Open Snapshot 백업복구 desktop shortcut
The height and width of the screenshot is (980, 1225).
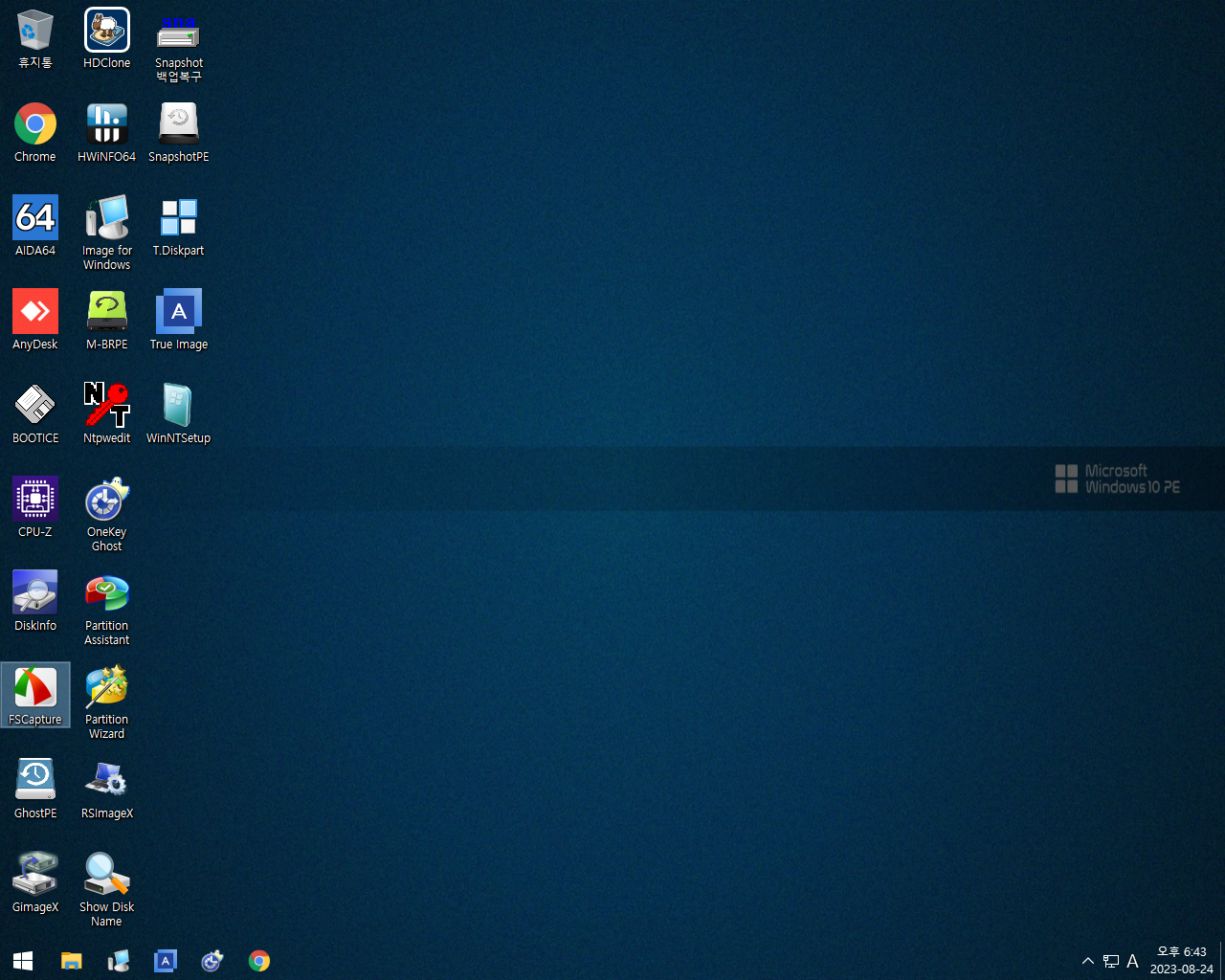coord(179,46)
